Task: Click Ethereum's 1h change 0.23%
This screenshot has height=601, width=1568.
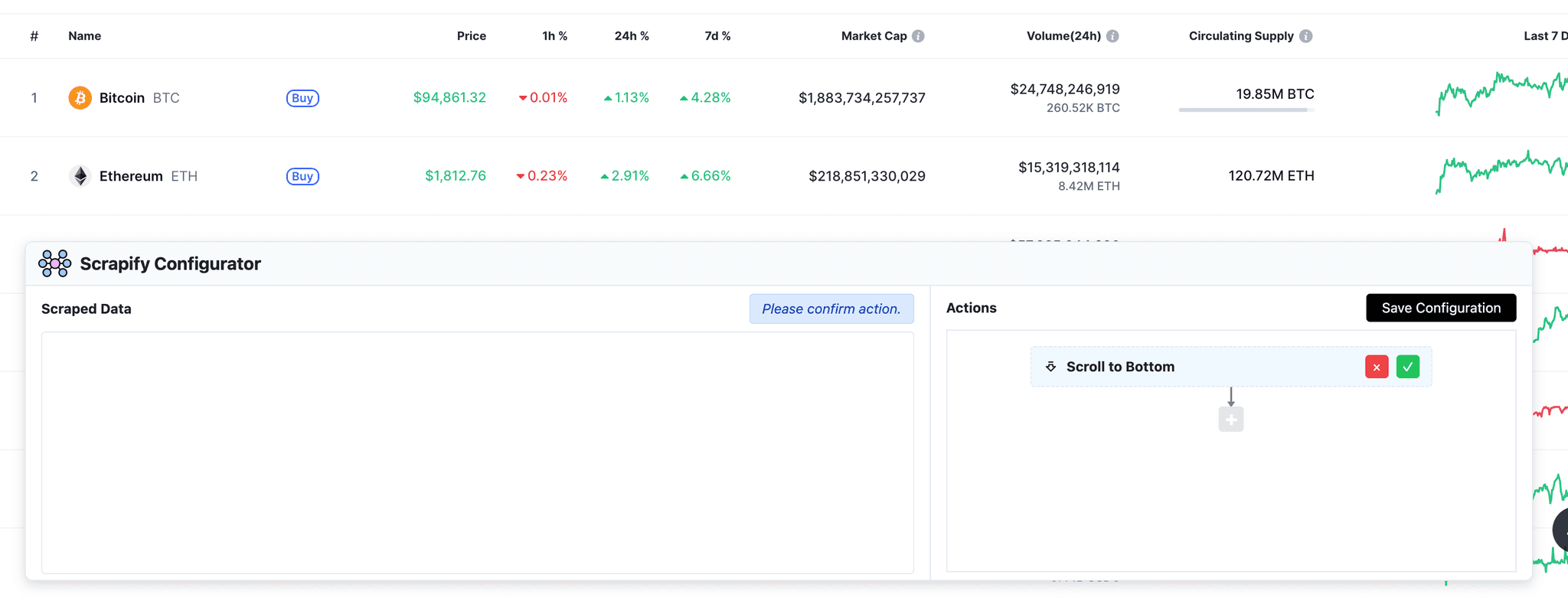Action: tap(542, 176)
